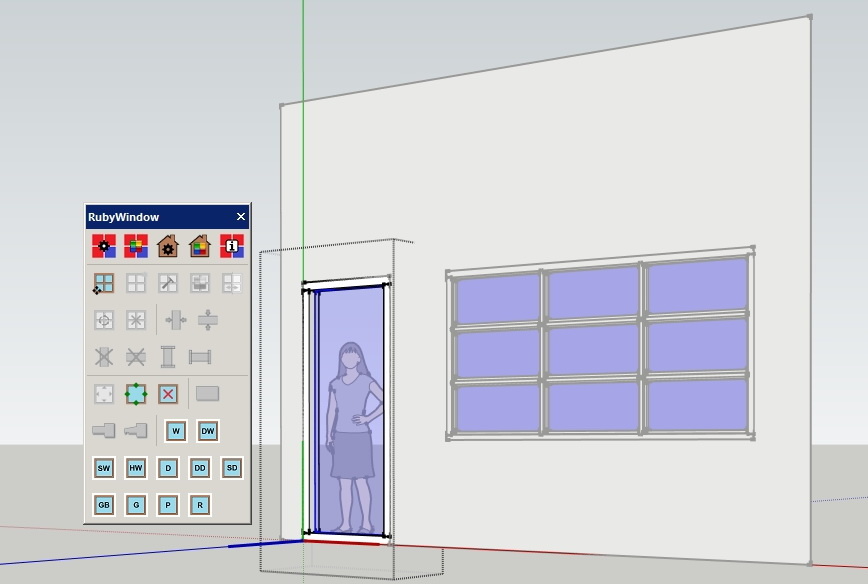The width and height of the screenshot is (868, 584).
Task: Pick the P preset button
Action: [x=168, y=505]
